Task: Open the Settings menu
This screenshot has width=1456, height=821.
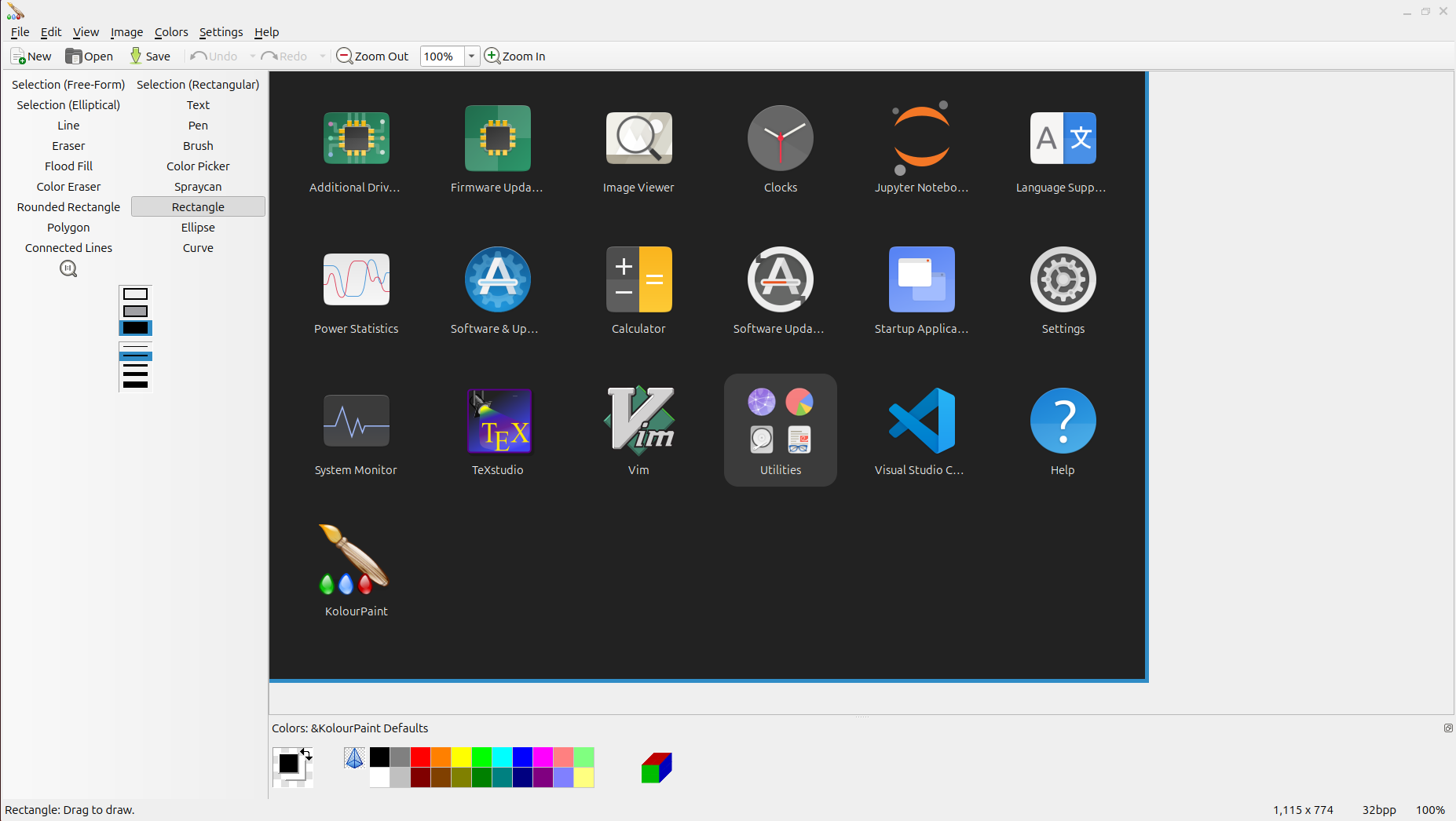Action: point(221,32)
